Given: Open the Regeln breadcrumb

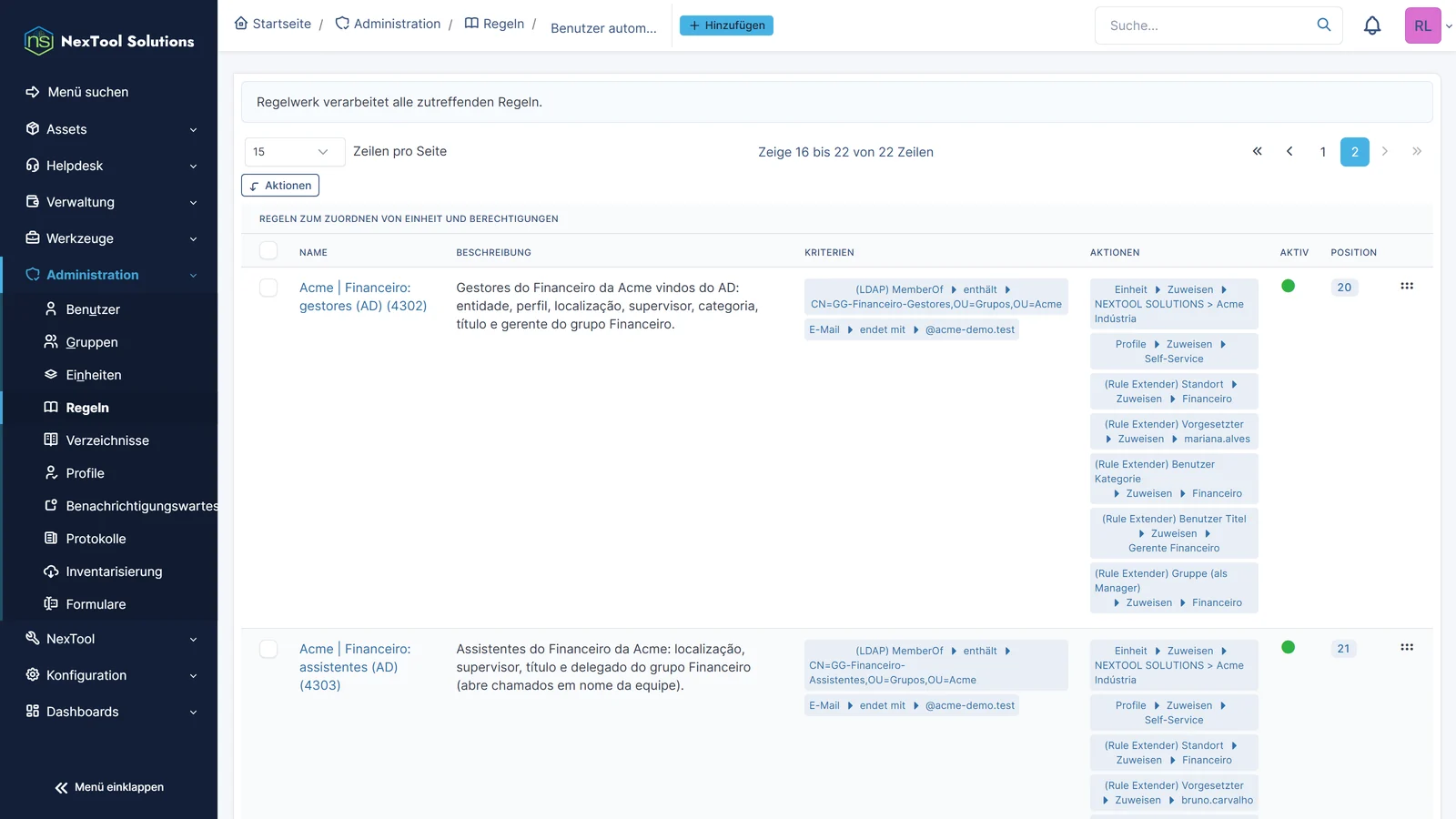Looking at the screenshot, I should pyautogui.click(x=494, y=24).
